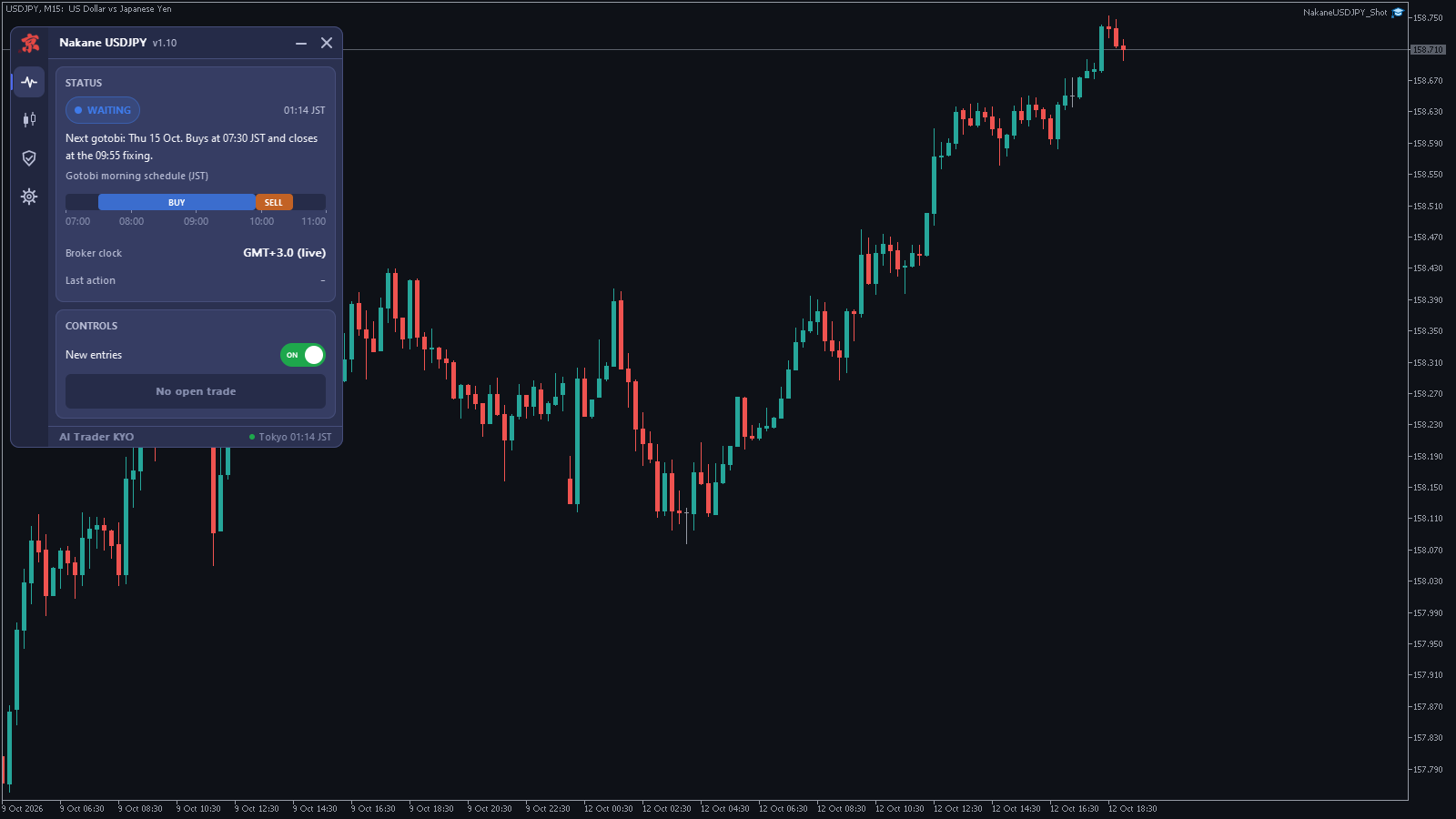Click the STATUS section heading
Viewport: 1456px width, 819px height.
tap(84, 83)
